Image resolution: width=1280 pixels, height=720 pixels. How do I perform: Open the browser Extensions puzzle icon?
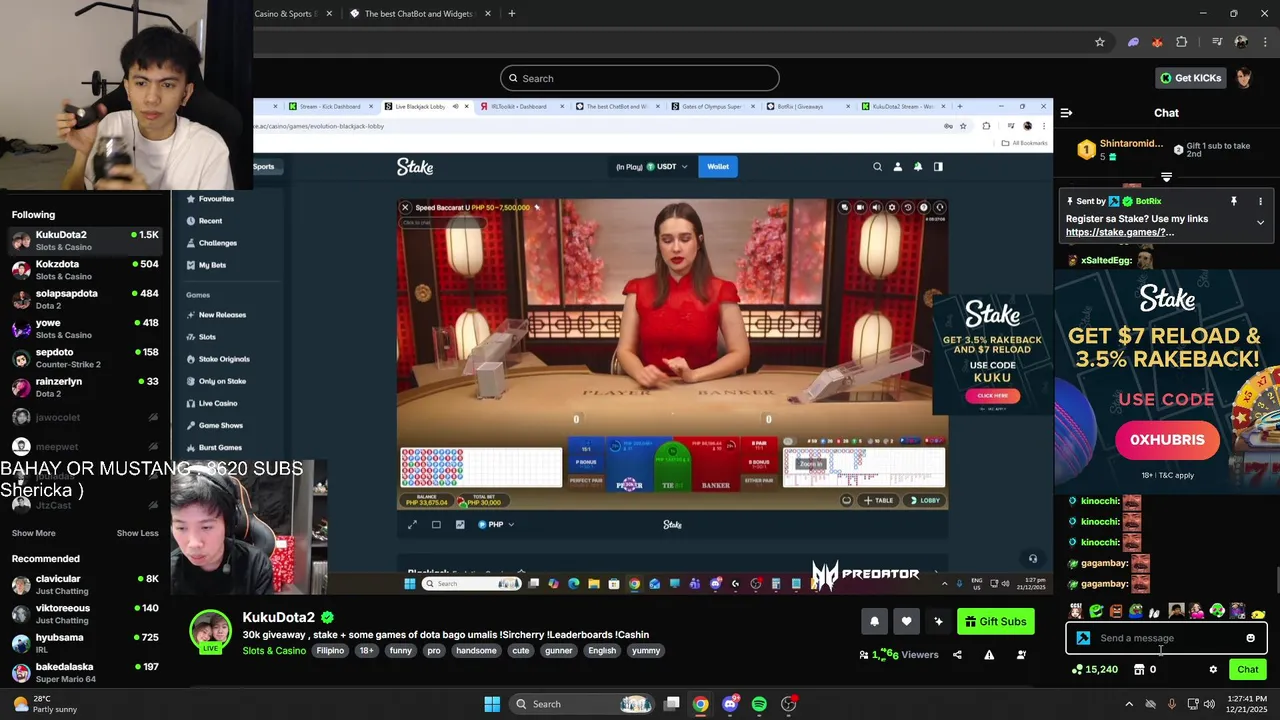click(1182, 42)
